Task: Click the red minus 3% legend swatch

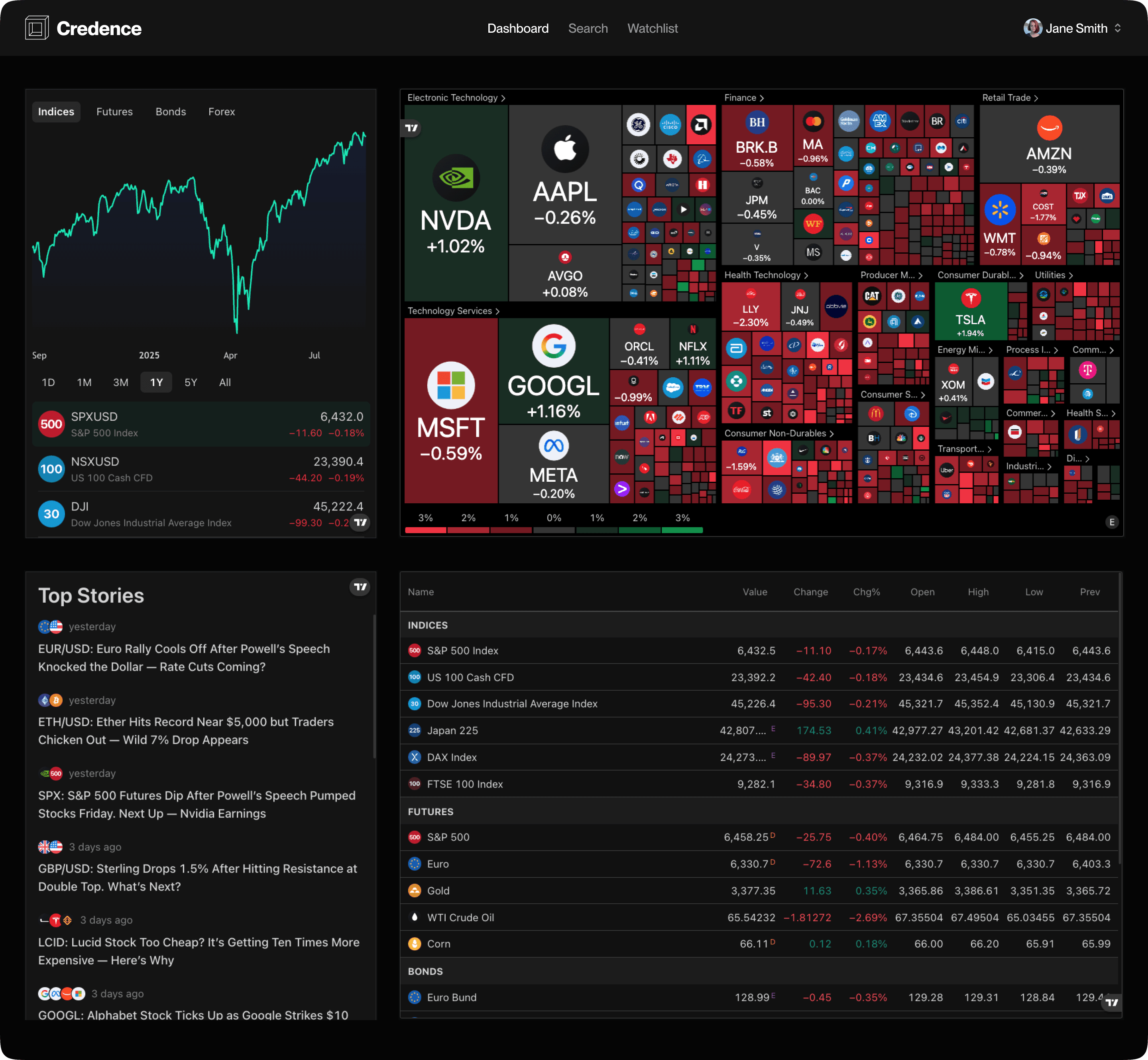Action: click(x=425, y=530)
